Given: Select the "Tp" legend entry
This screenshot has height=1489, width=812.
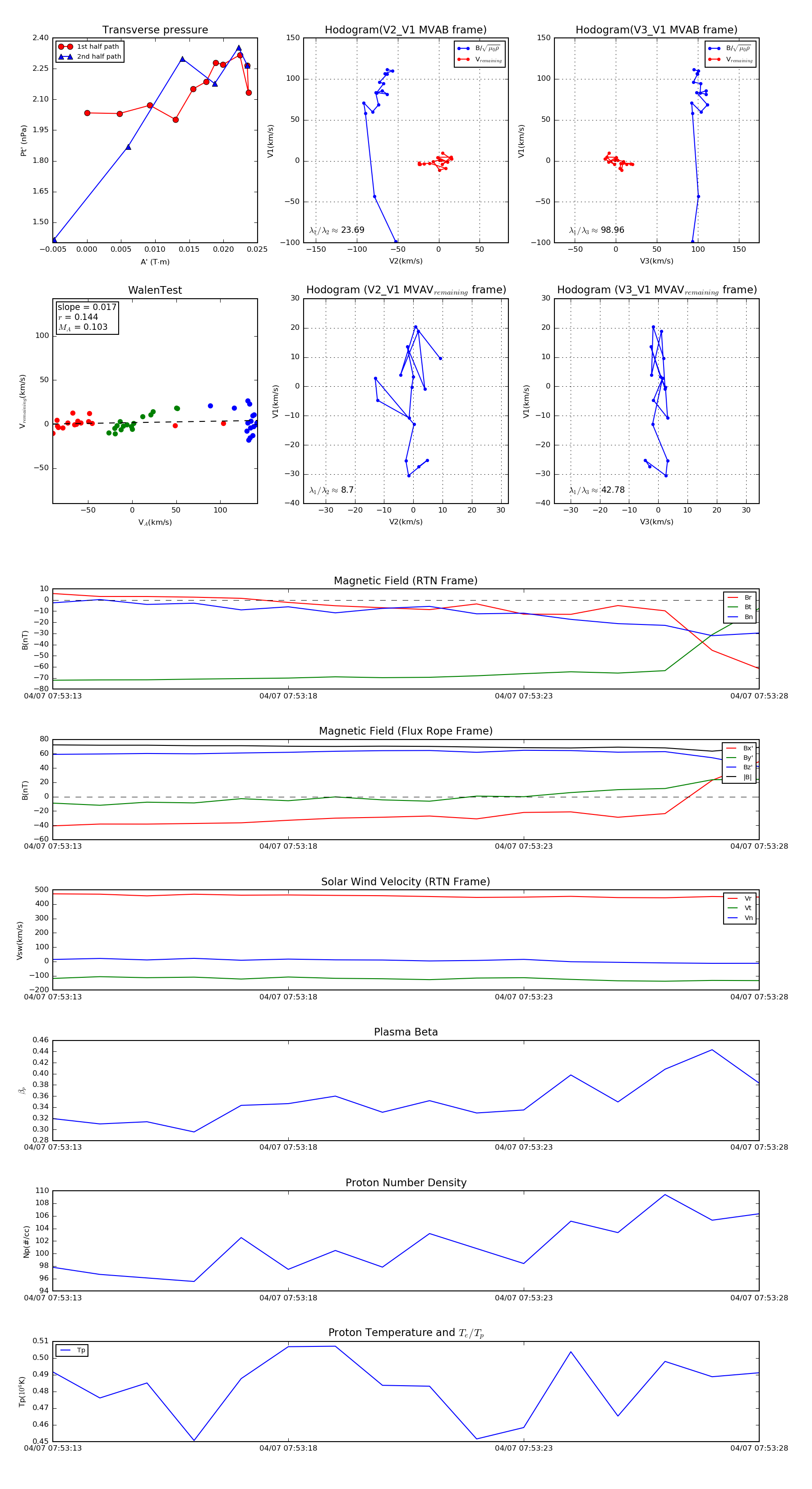Looking at the screenshot, I should coord(72,1350).
